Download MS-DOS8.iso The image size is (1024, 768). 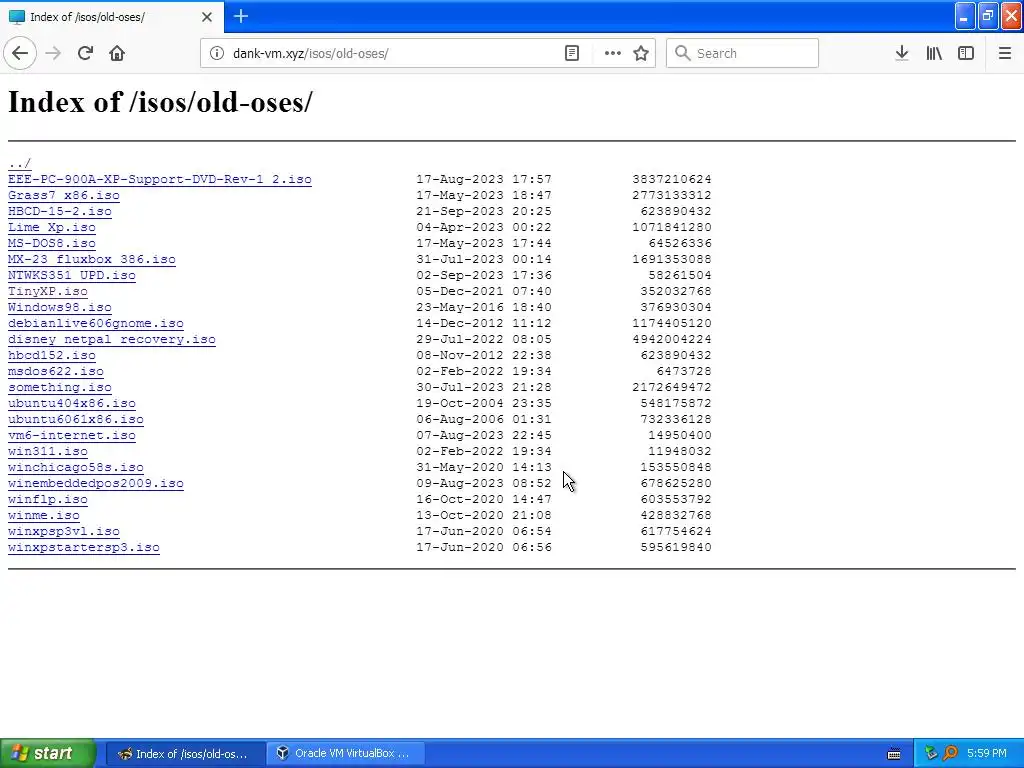pyautogui.click(x=52, y=243)
